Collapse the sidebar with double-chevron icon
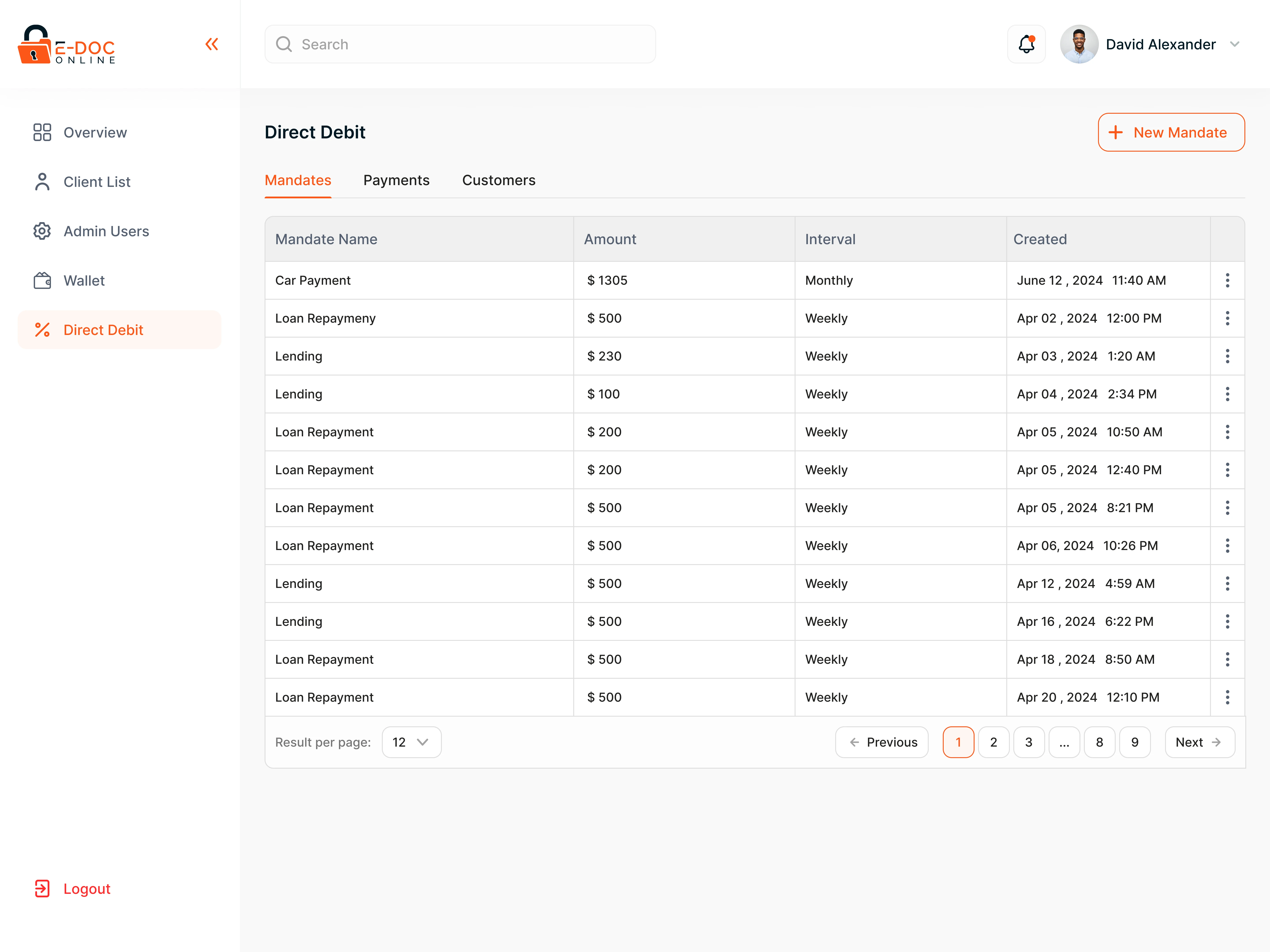The image size is (1270, 952). click(x=212, y=44)
